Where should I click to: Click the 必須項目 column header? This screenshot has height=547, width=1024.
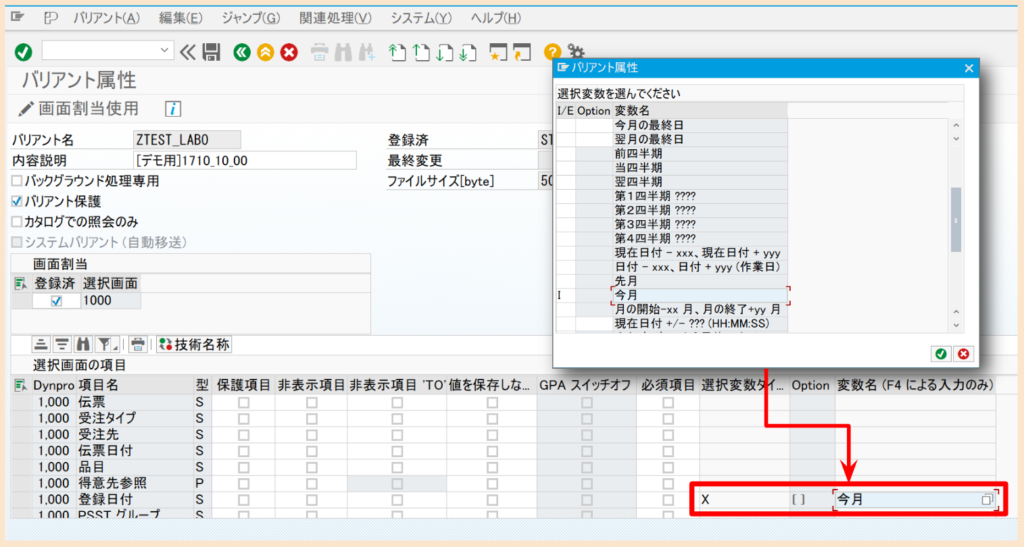[667, 386]
